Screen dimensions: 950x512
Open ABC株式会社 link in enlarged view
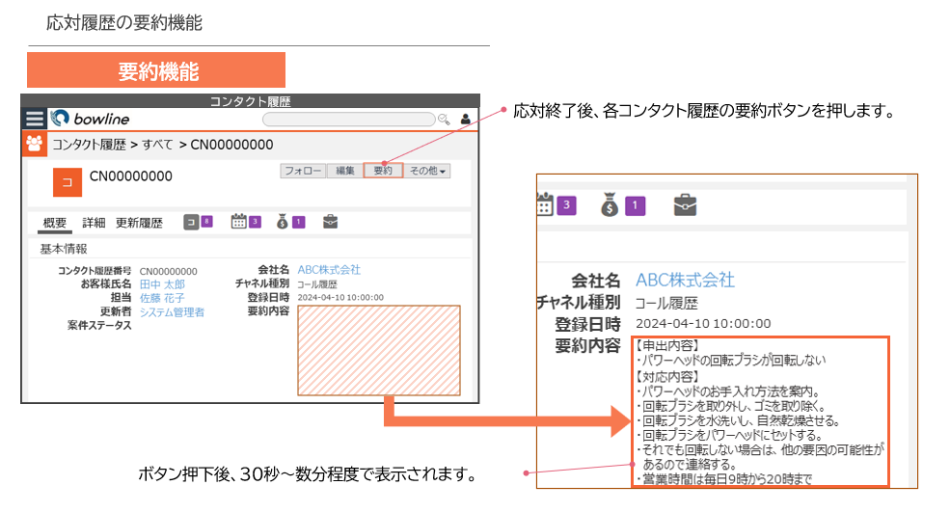click(x=685, y=280)
